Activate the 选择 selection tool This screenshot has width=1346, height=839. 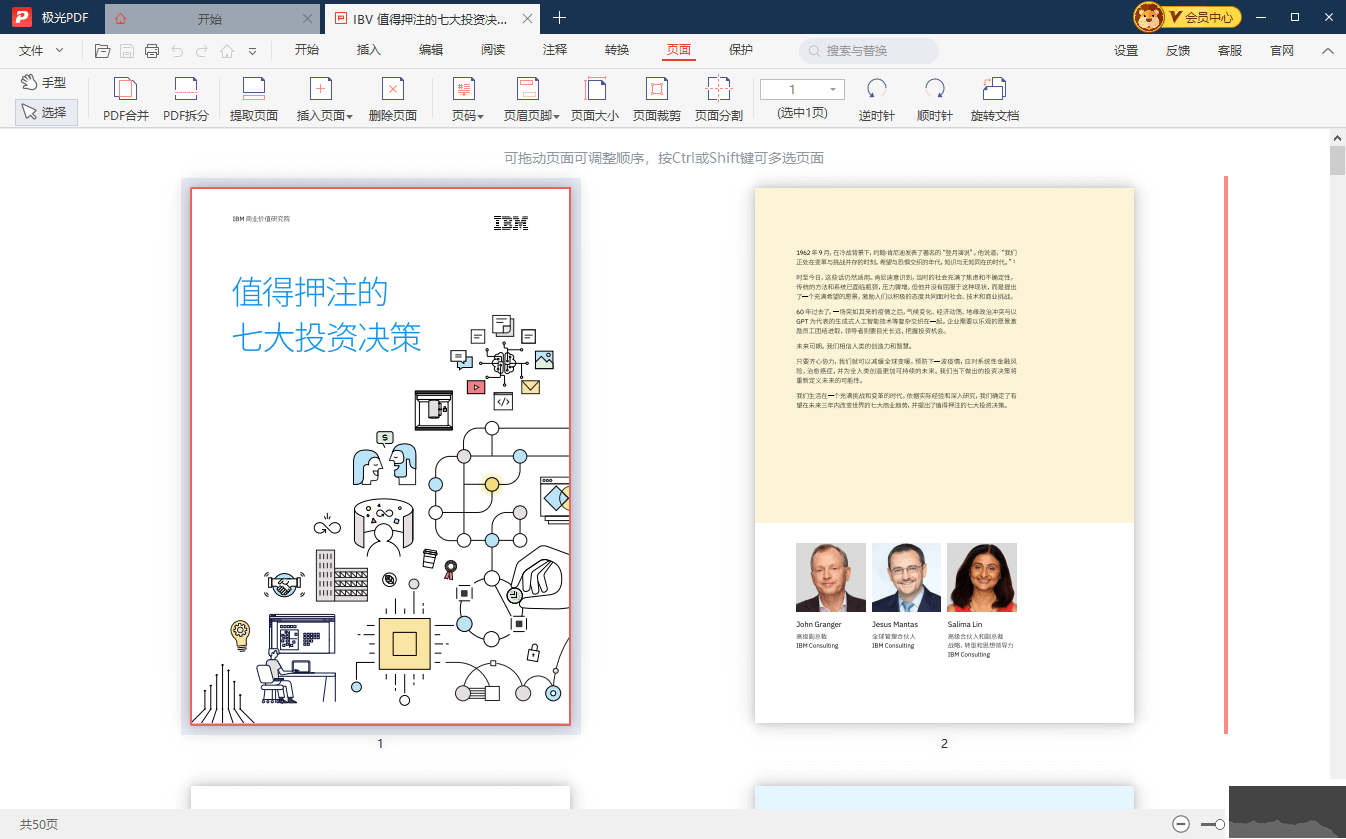(x=46, y=113)
